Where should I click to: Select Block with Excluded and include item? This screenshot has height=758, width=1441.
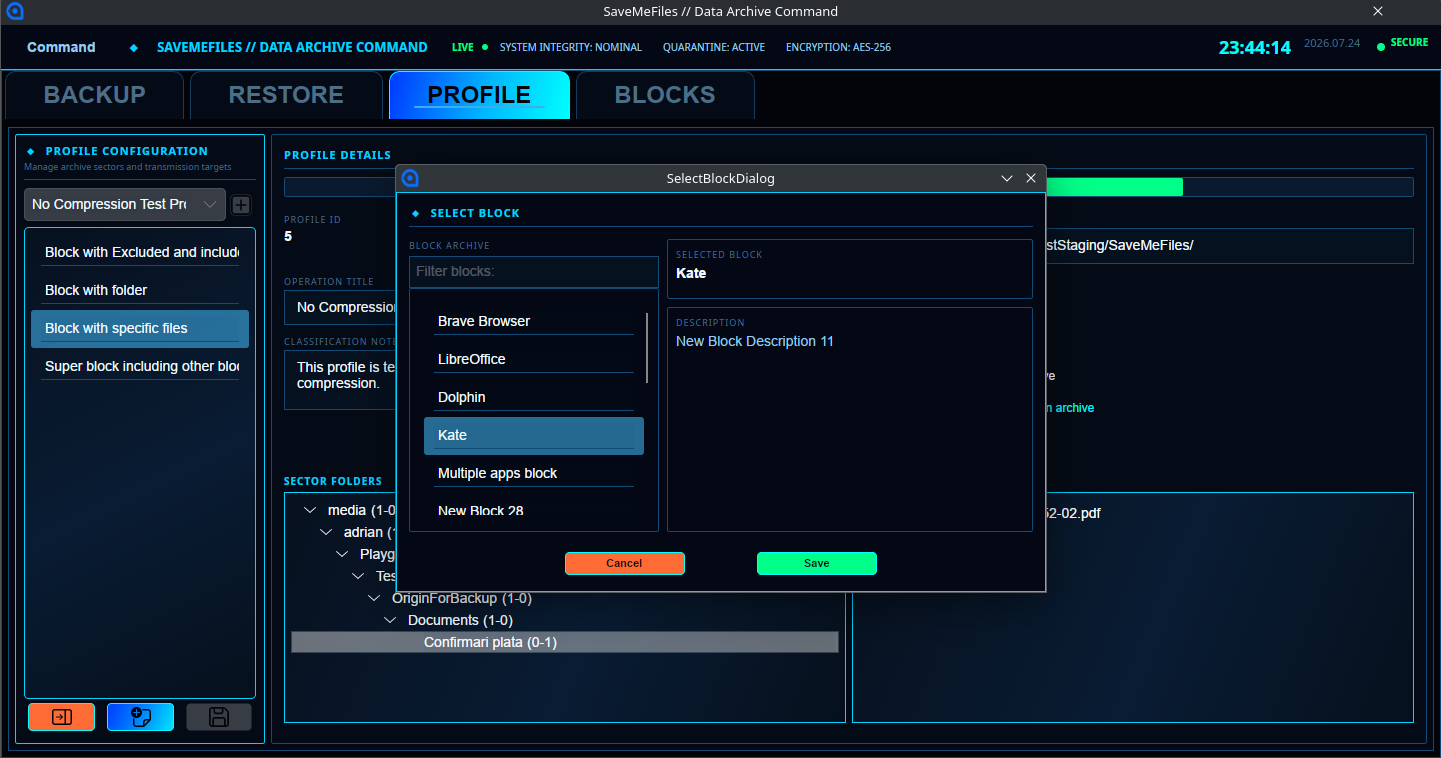pos(140,252)
